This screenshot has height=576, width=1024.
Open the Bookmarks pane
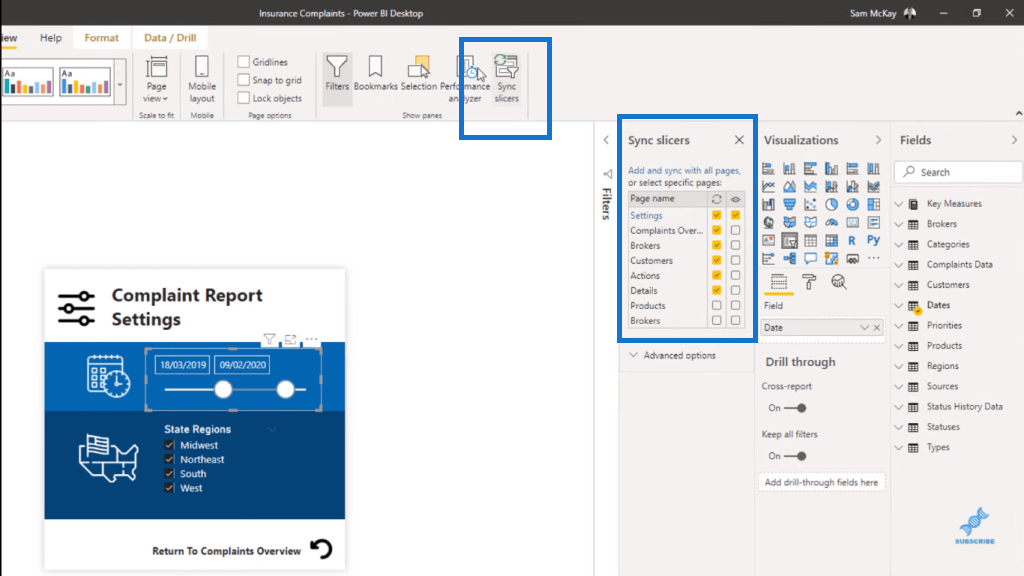click(x=375, y=74)
